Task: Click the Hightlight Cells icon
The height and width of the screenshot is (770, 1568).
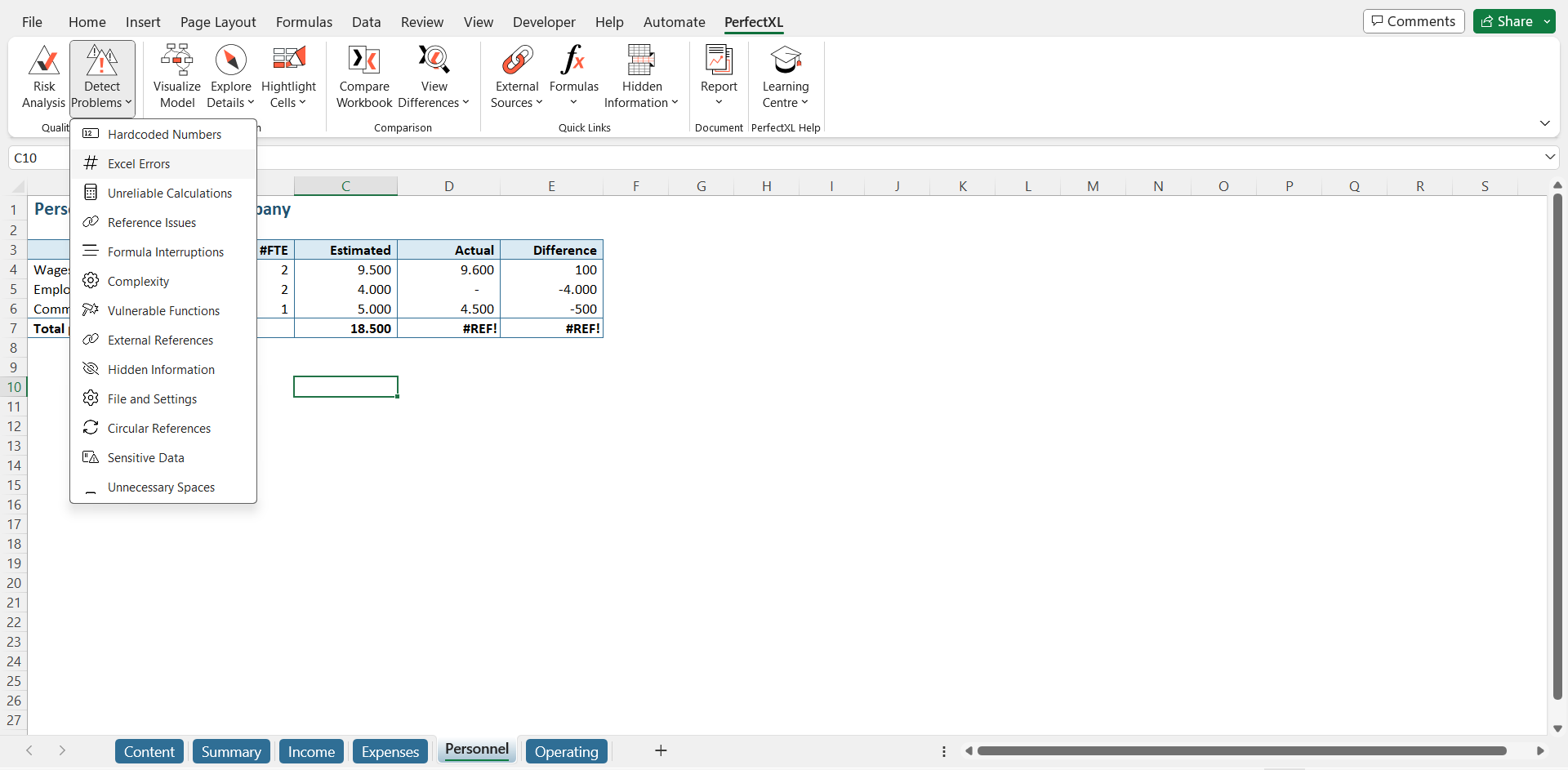Action: 288,60
